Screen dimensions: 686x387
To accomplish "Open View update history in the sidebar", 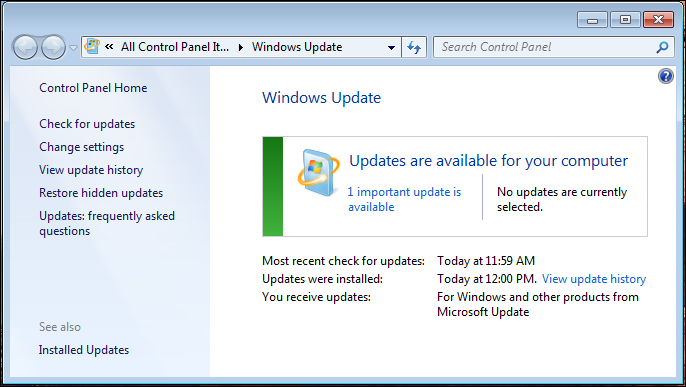I will 91,170.
